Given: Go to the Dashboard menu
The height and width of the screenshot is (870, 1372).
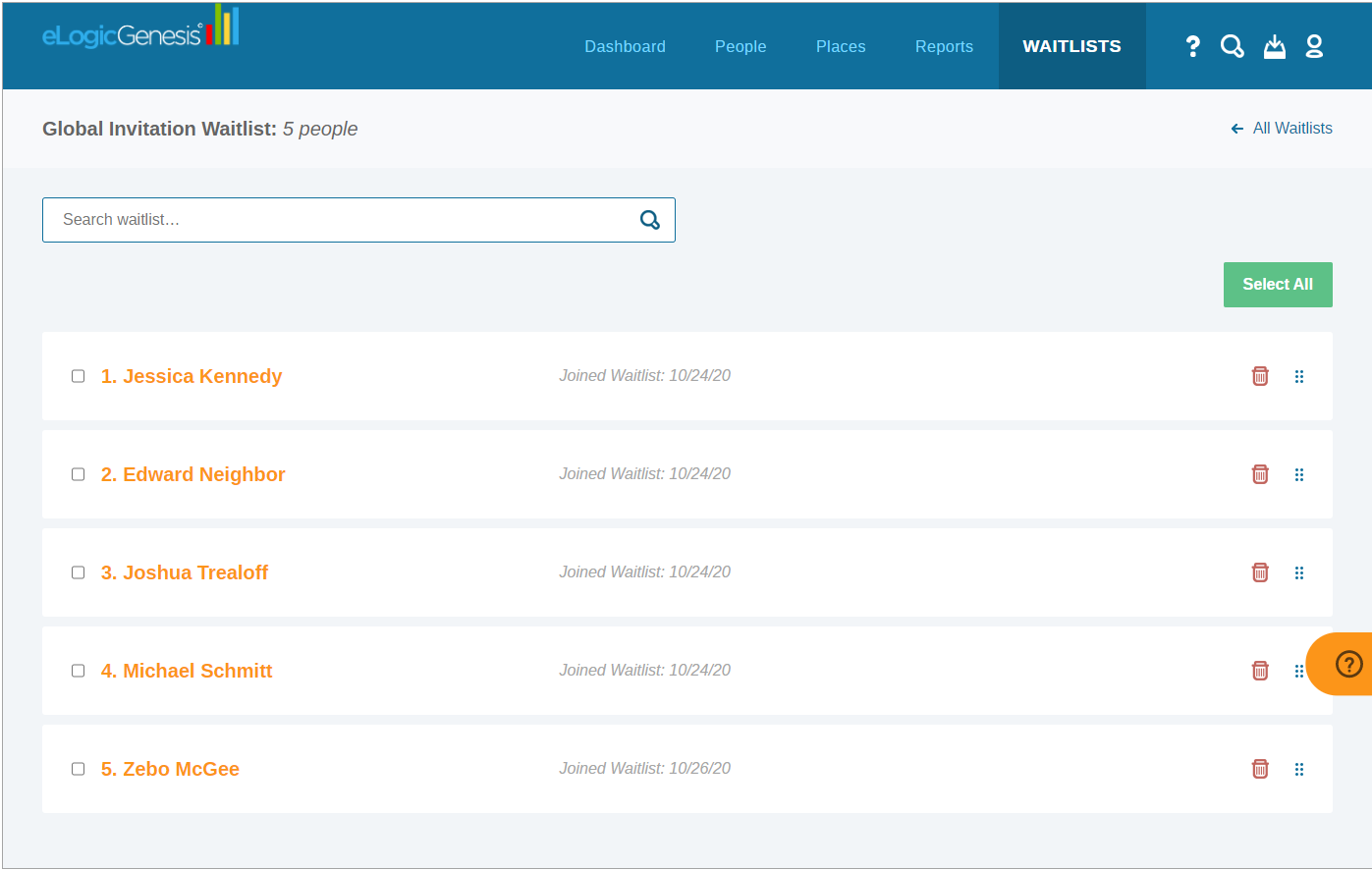Looking at the screenshot, I should pos(625,46).
